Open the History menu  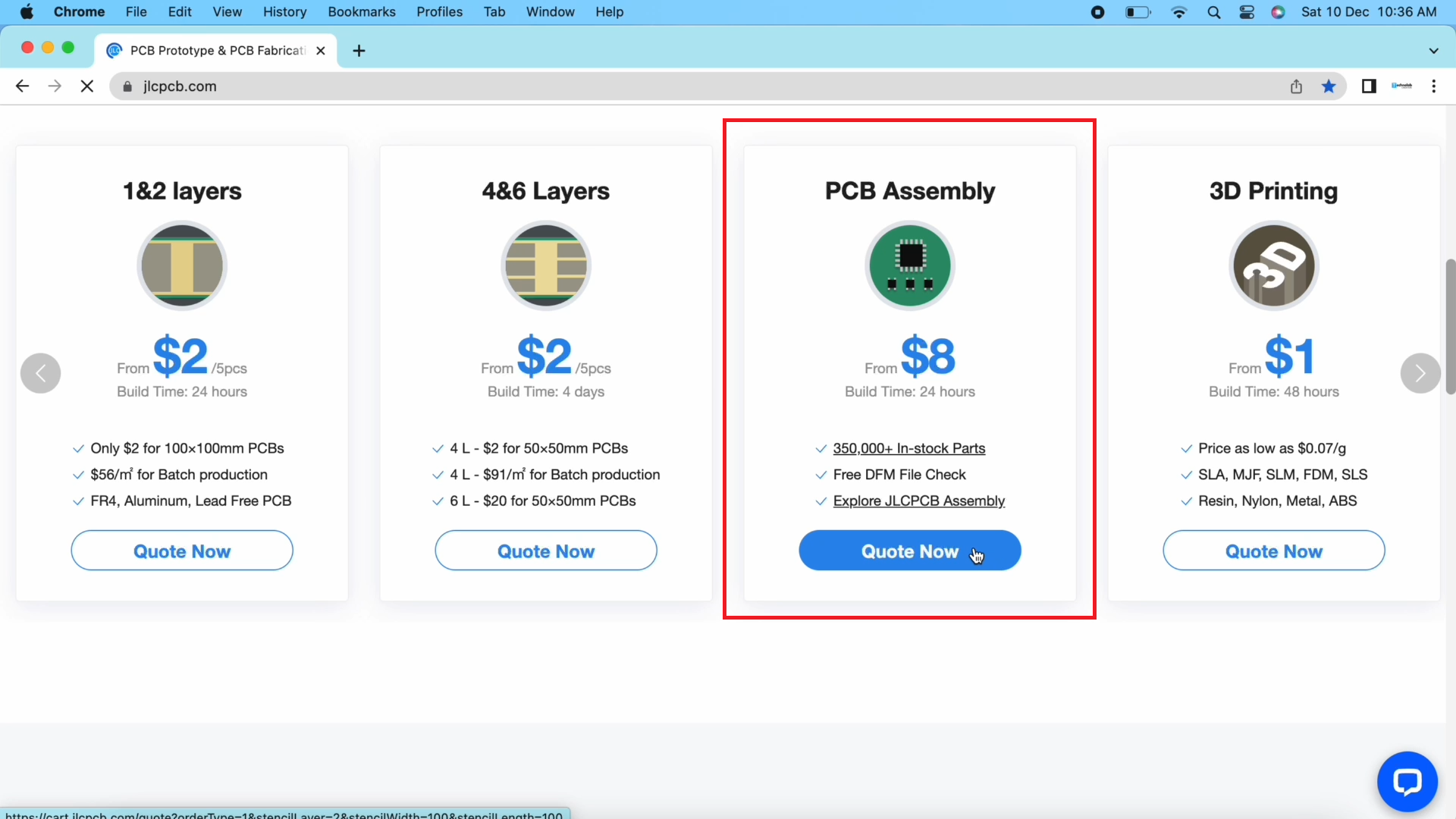coord(284,12)
